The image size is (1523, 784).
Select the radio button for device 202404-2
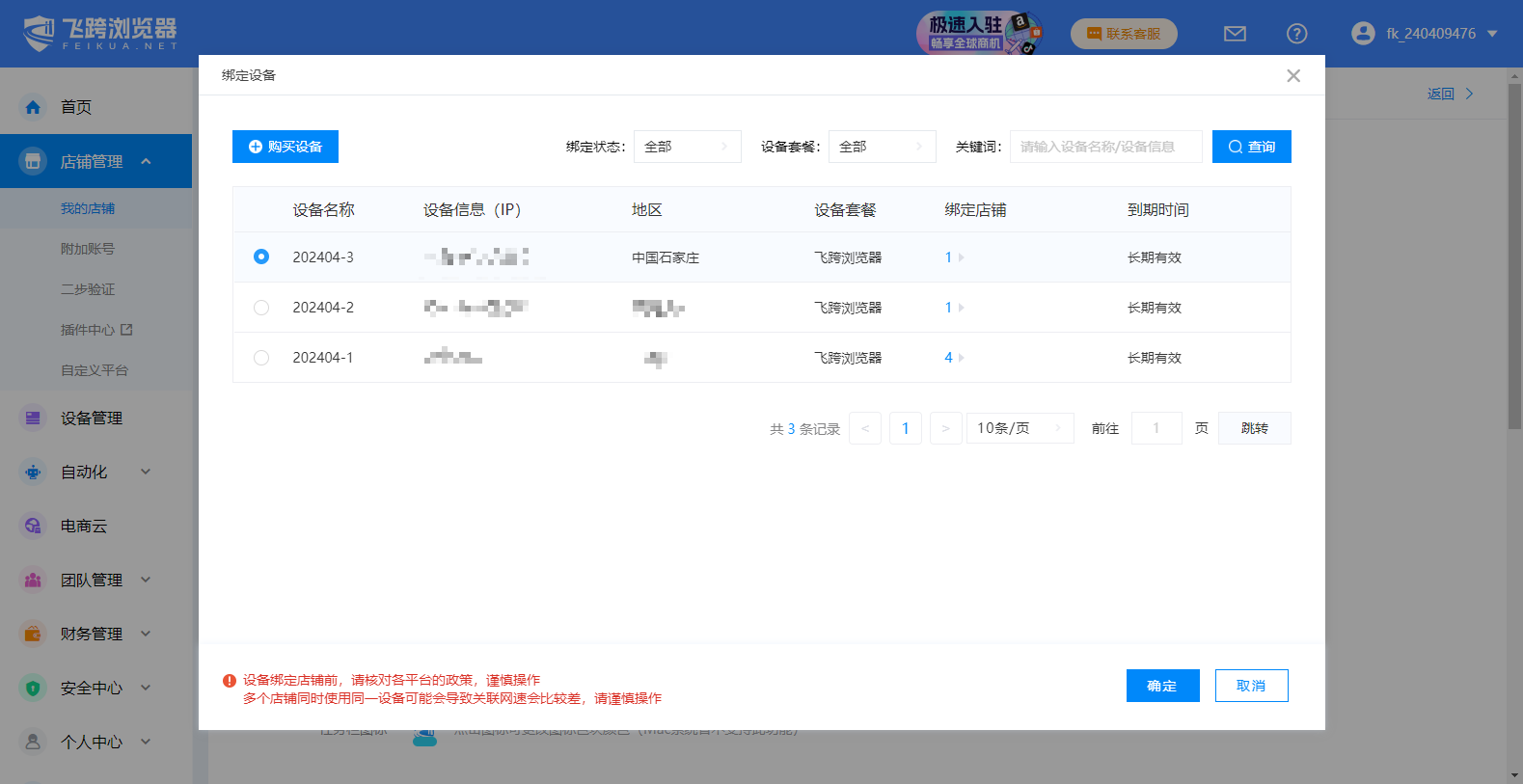pyautogui.click(x=261, y=308)
